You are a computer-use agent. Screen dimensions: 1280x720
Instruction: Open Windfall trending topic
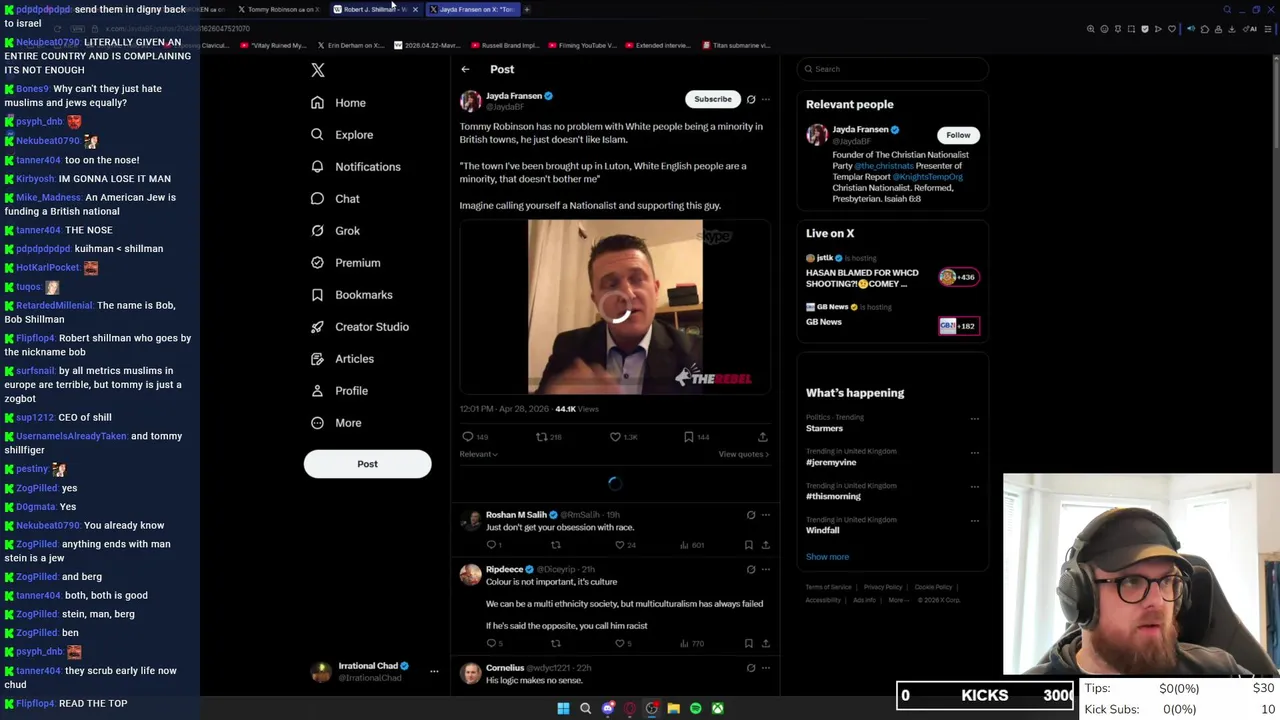click(x=823, y=530)
